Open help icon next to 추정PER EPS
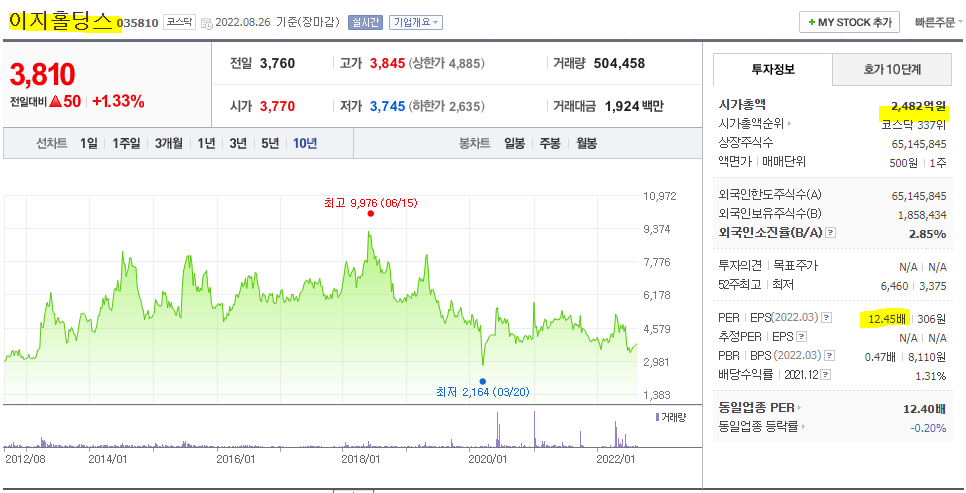 click(x=801, y=337)
